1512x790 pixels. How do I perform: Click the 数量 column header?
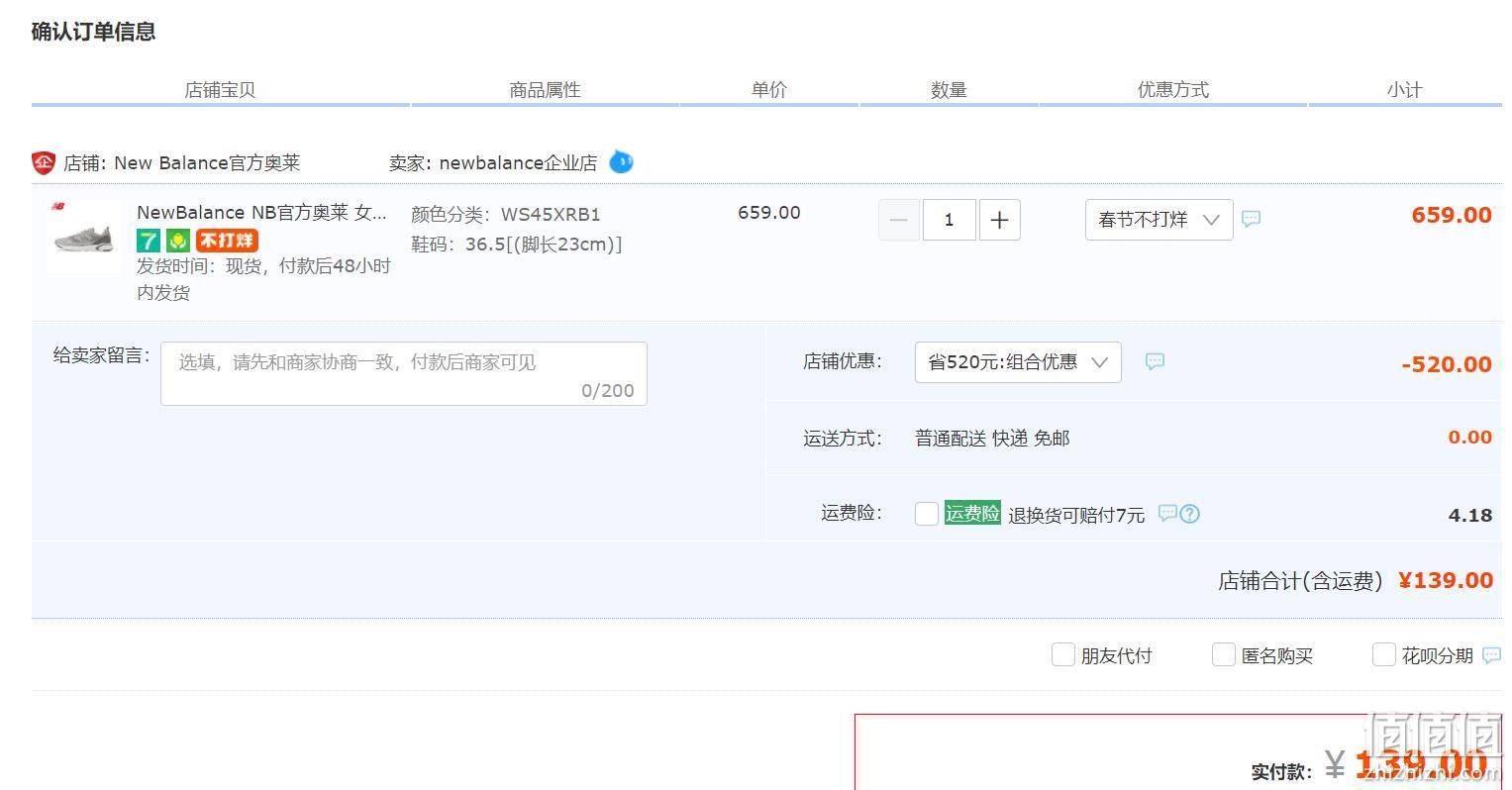coord(949,90)
